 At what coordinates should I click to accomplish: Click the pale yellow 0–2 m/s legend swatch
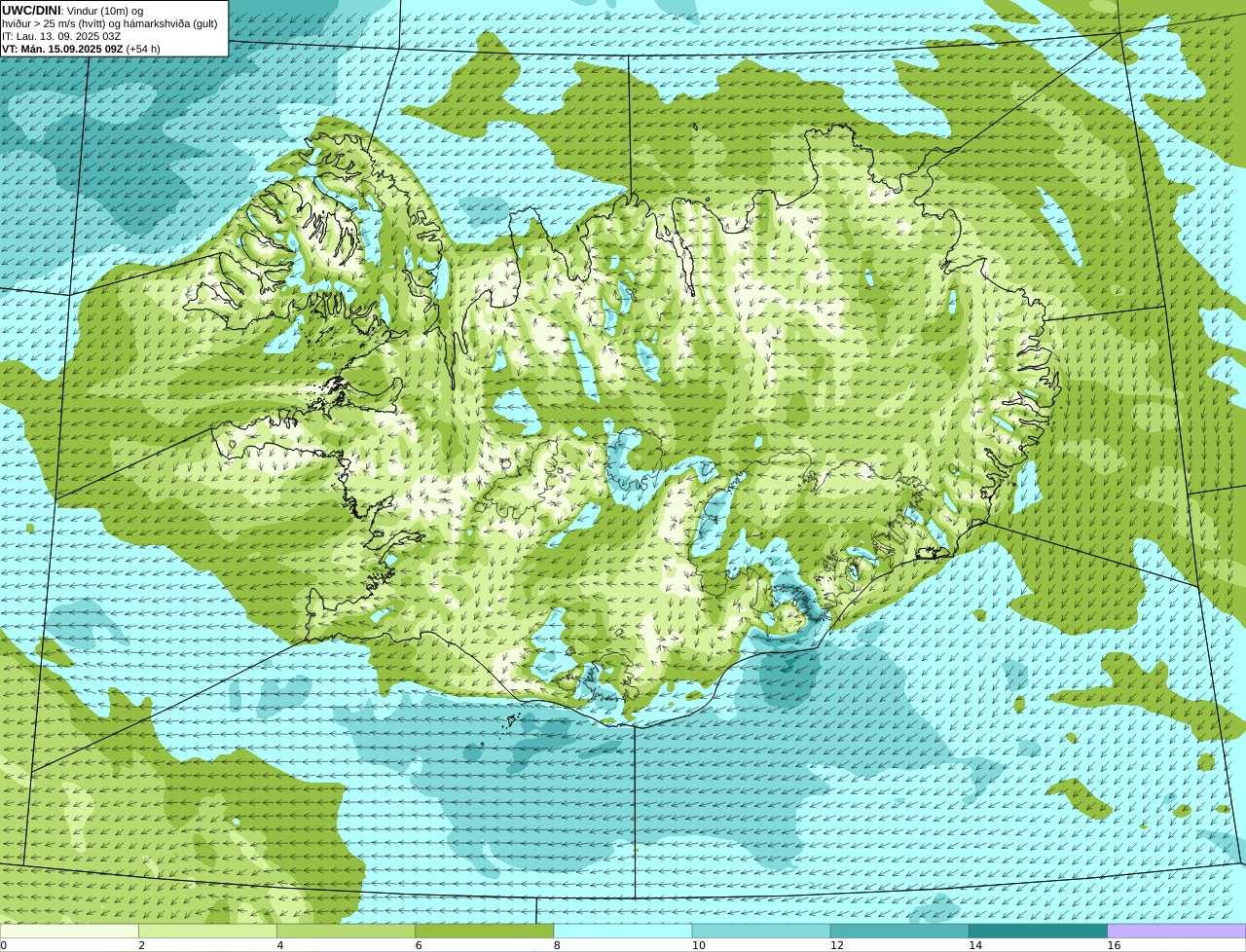click(69, 932)
